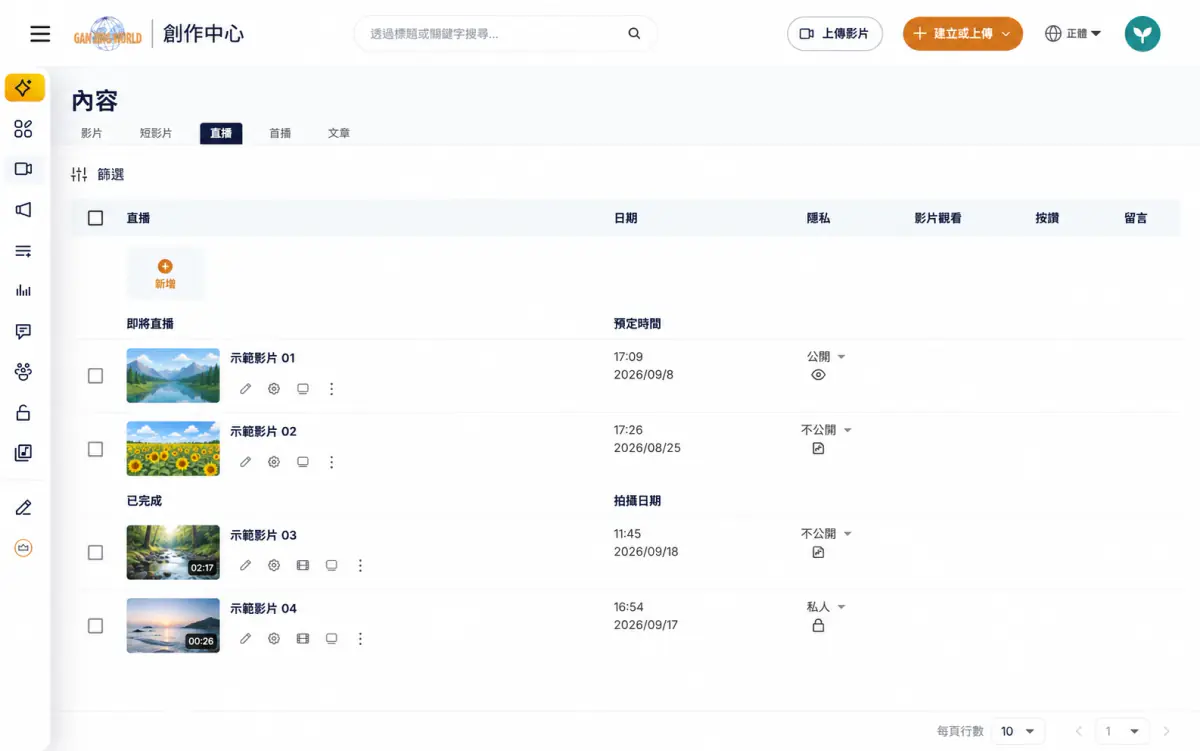1200x751 pixels.
Task: Open the rows-per-page dropdown showing 10
Action: (x=1018, y=731)
